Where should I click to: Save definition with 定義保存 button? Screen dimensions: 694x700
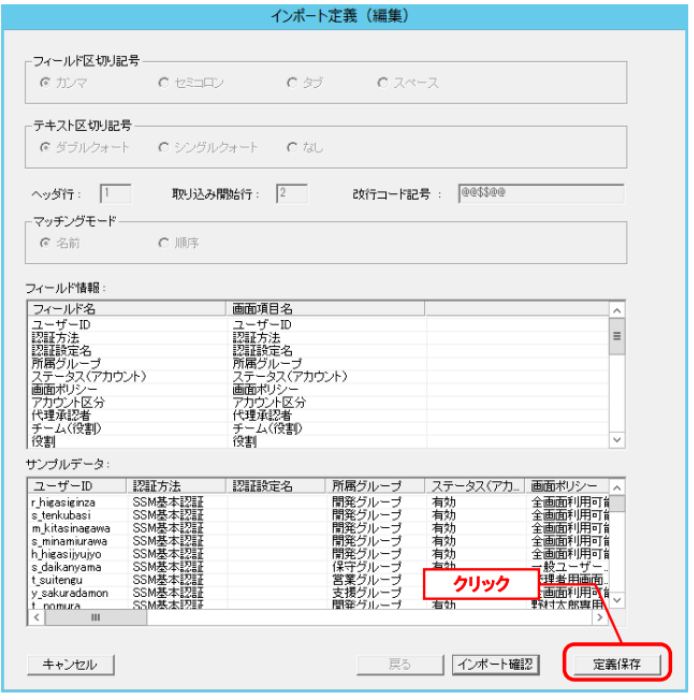pyautogui.click(x=617, y=665)
